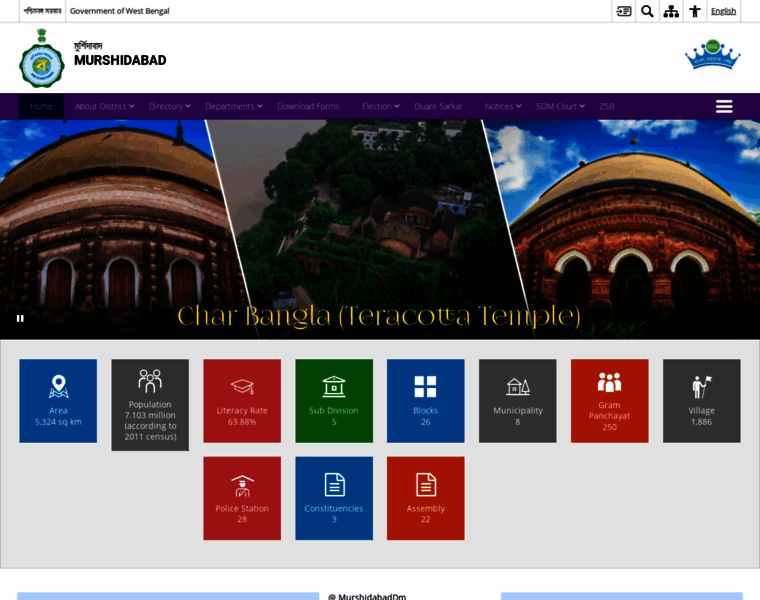The width and height of the screenshot is (760, 600).
Task: Click the 'Blocks 26' text
Action: tap(426, 416)
